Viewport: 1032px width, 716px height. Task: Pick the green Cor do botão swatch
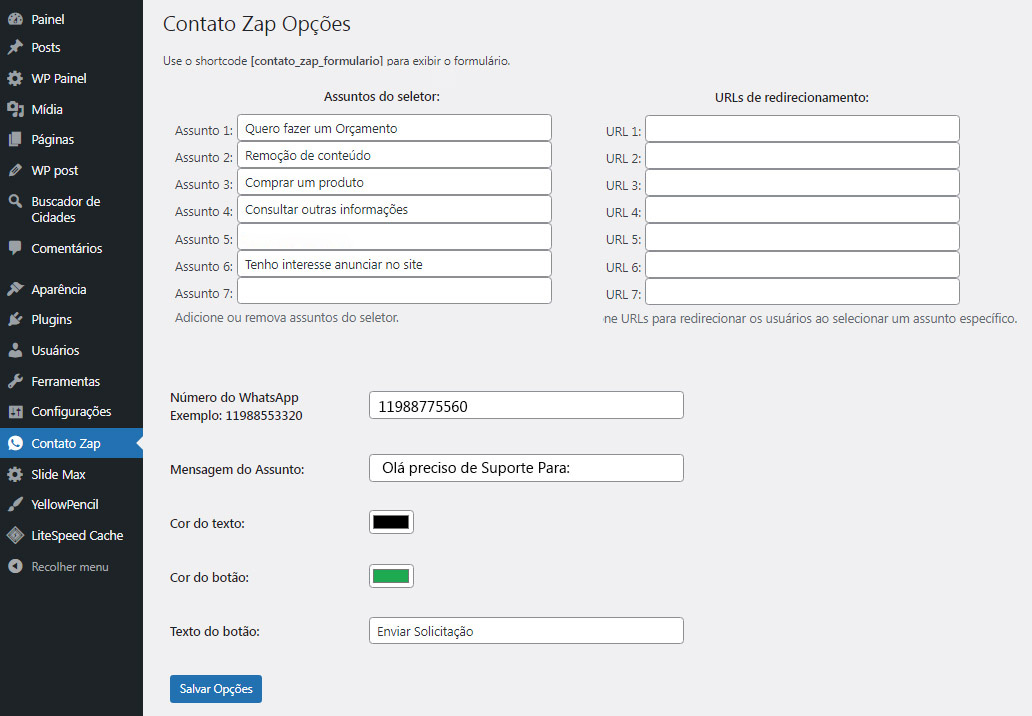[391, 576]
